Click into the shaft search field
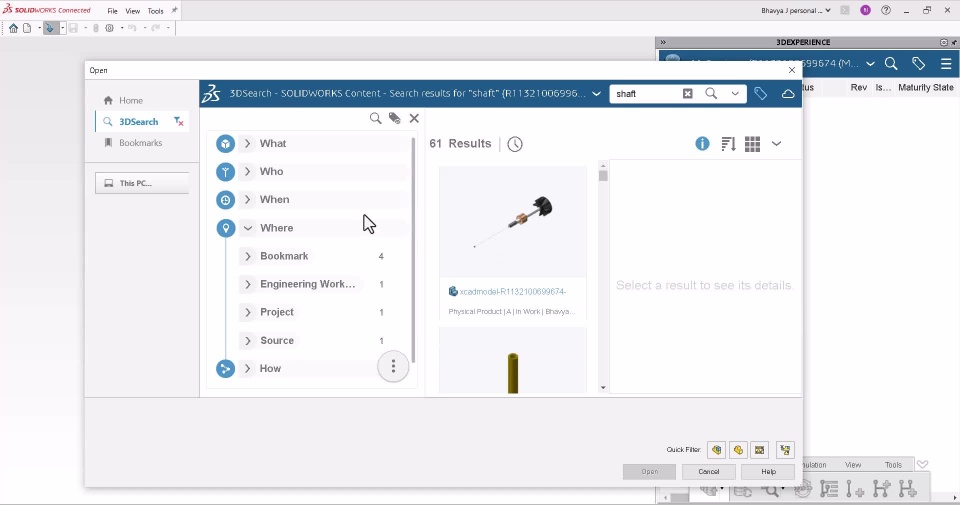The width and height of the screenshot is (960, 505). 646,94
